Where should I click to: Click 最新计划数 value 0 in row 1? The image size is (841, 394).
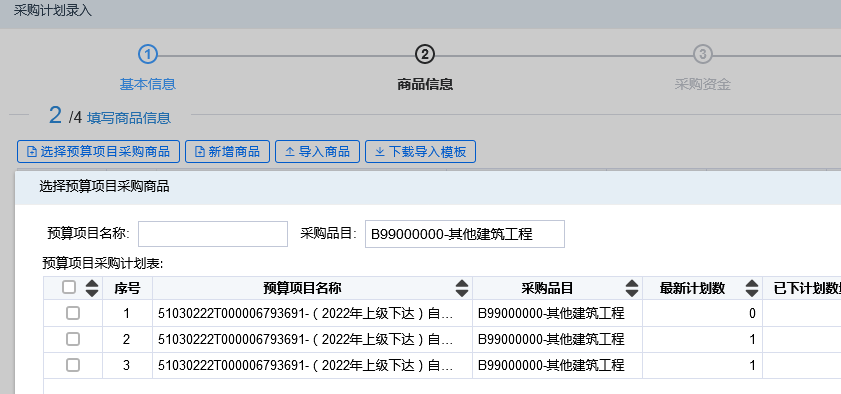click(x=753, y=313)
